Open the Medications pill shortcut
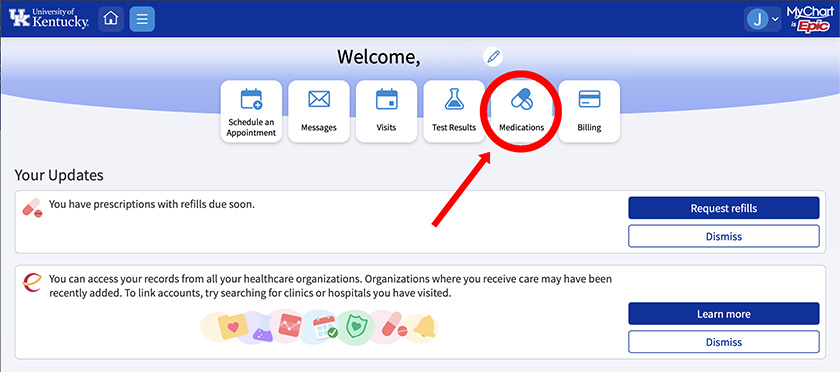840x372 pixels. click(x=521, y=111)
